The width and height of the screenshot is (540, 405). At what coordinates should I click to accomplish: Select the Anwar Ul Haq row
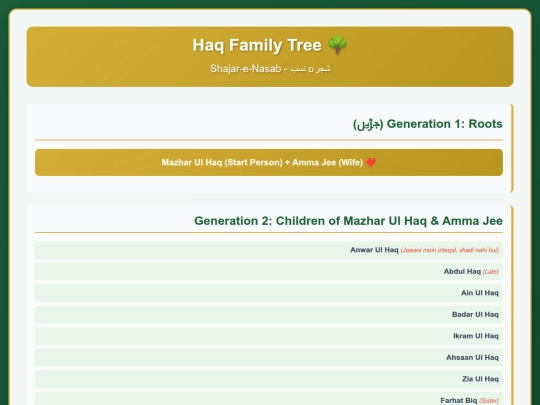[269, 250]
